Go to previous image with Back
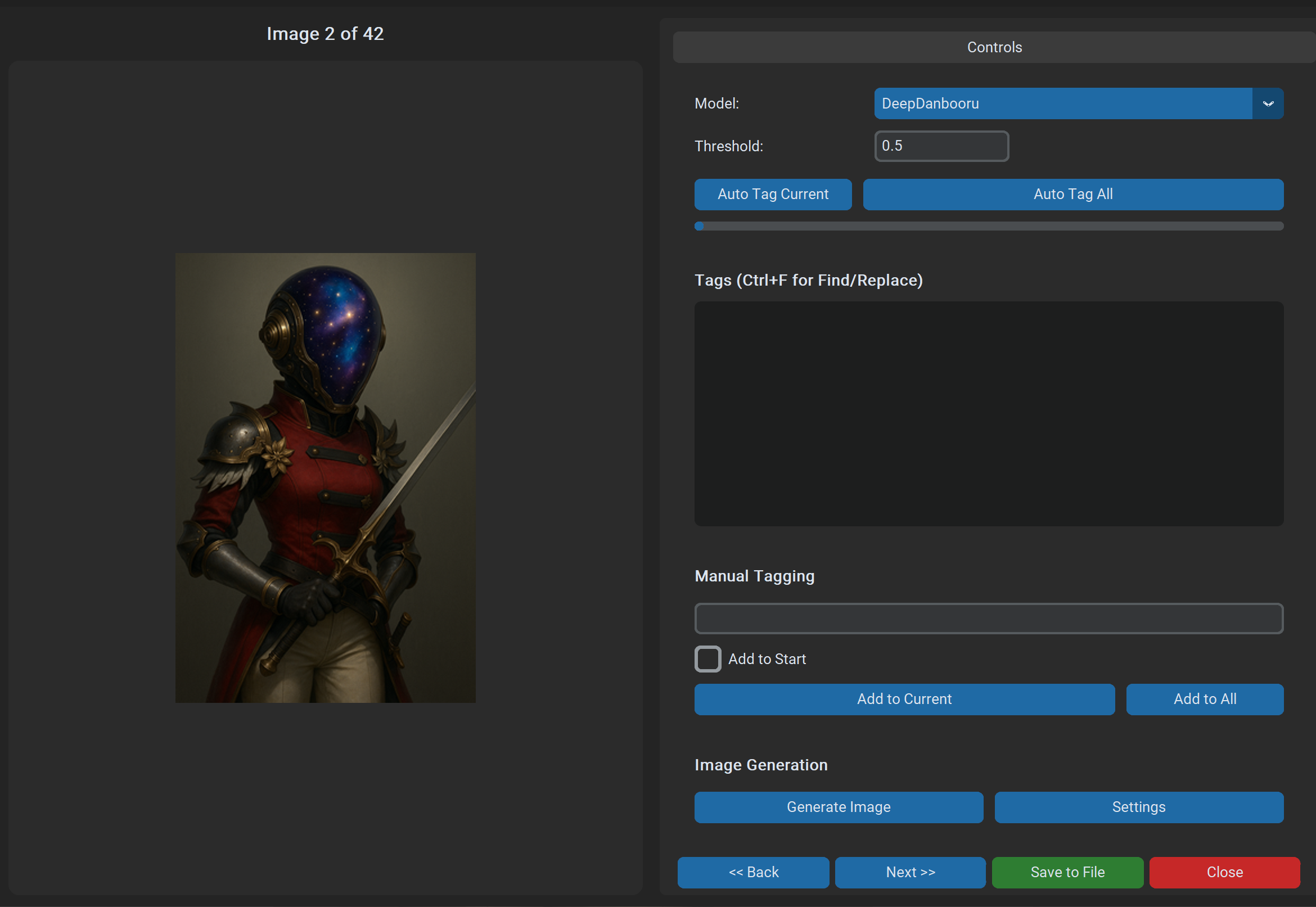Screen dimensions: 1316x907 [x=753, y=872]
